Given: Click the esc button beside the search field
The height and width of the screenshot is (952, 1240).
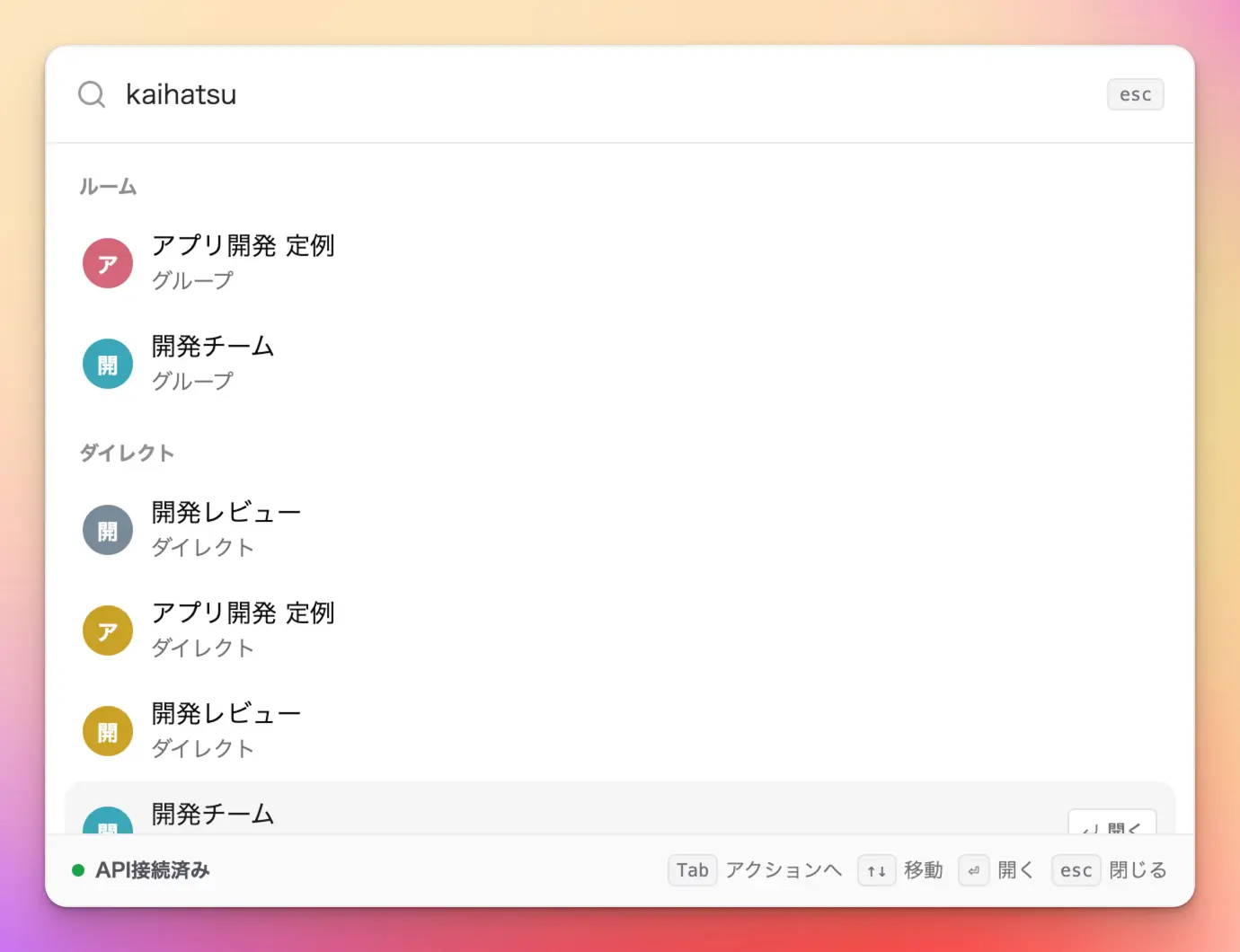Looking at the screenshot, I should [1135, 94].
